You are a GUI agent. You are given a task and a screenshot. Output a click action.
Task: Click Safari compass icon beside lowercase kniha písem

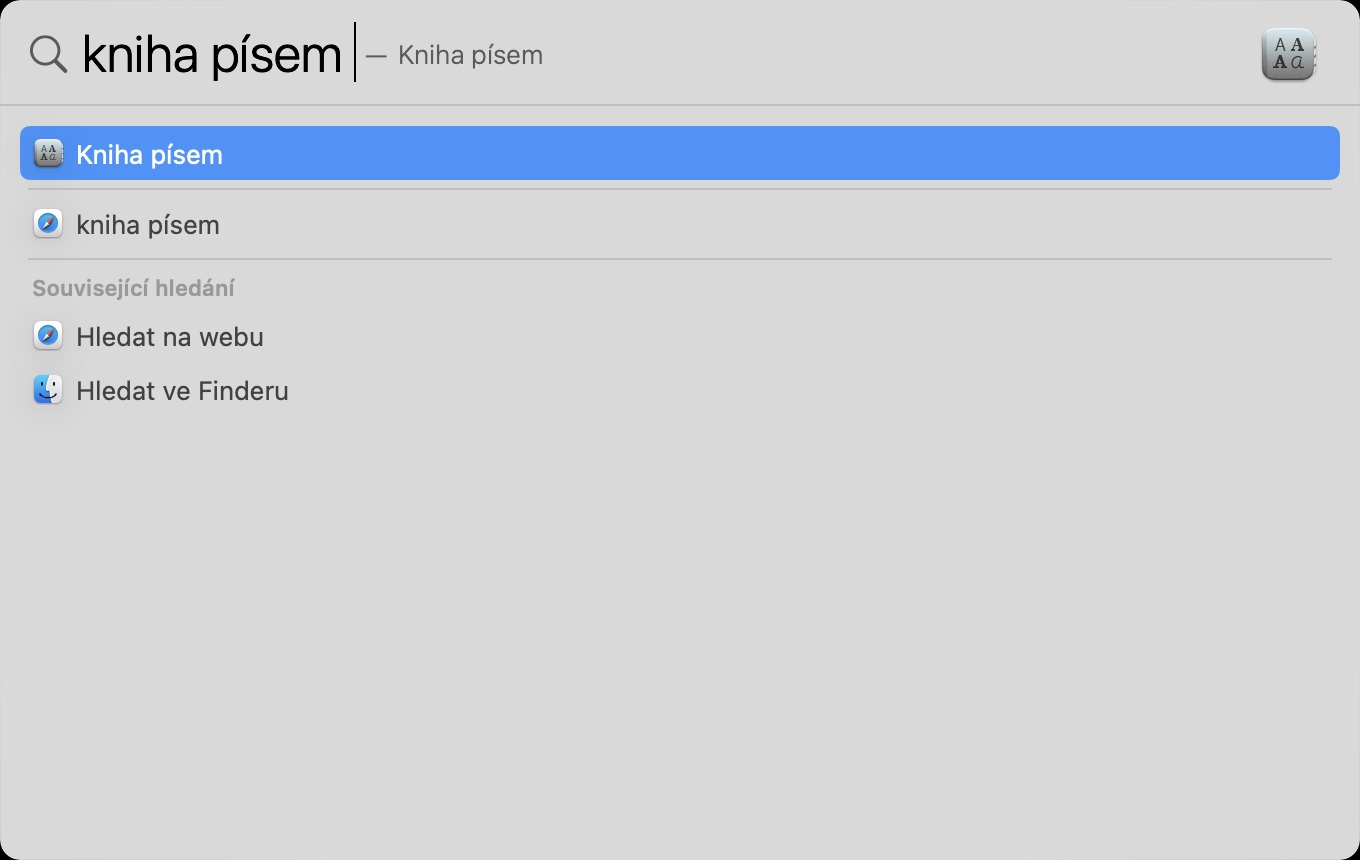(48, 224)
